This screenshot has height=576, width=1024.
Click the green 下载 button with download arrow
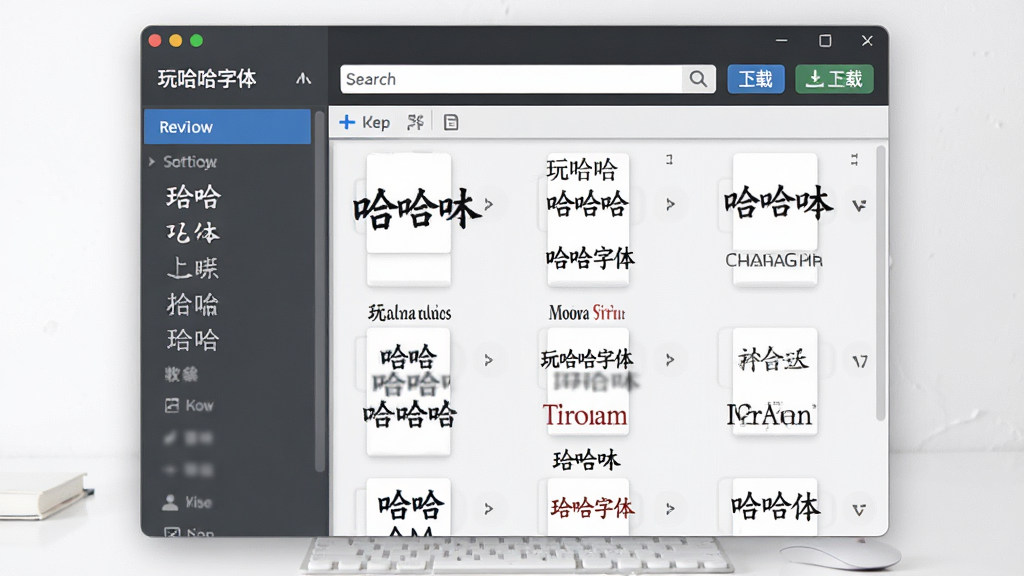click(x=834, y=79)
